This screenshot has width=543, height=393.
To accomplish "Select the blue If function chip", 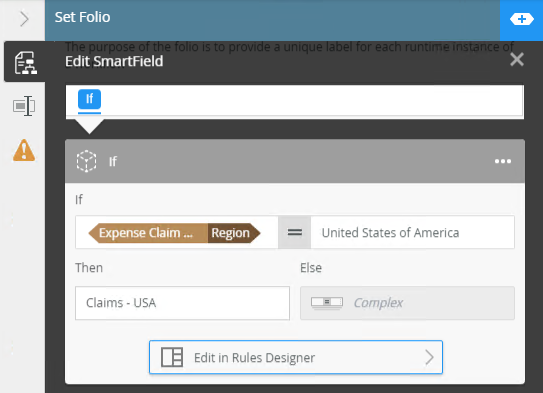I will point(89,99).
